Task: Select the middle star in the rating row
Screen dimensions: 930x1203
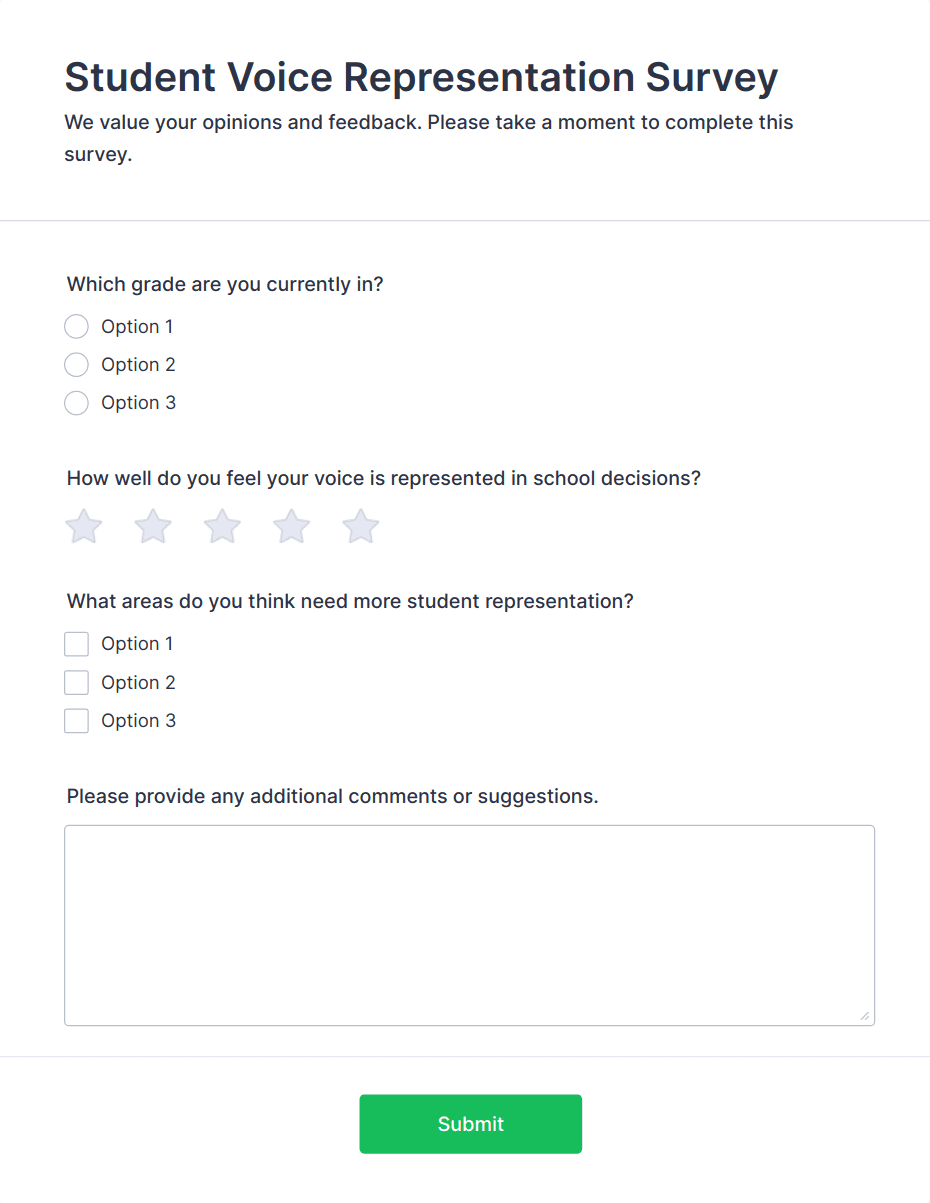Action: (222, 526)
